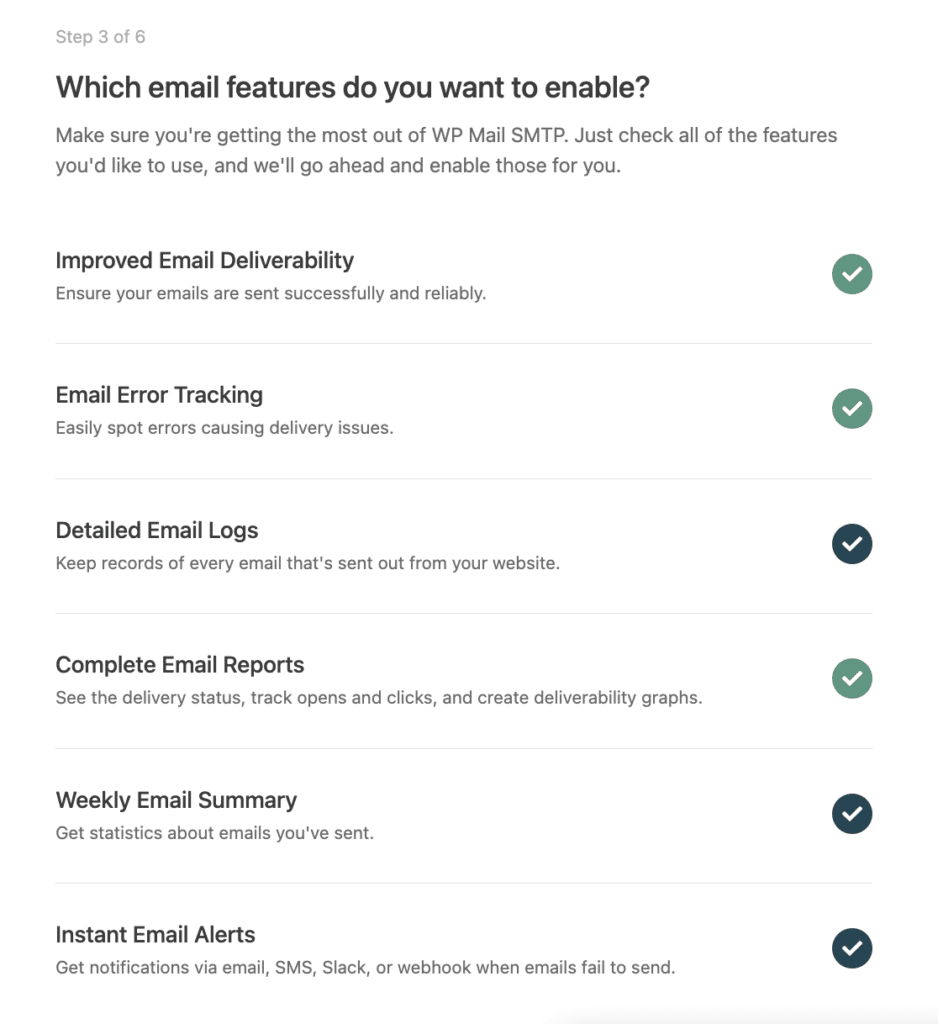This screenshot has width=938, height=1024.
Task: Select the Email Error Tracking label
Action: click(159, 395)
